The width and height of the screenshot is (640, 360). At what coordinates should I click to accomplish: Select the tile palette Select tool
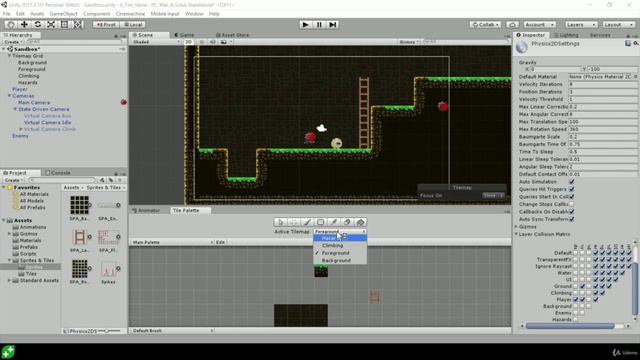pyautogui.click(x=280, y=222)
